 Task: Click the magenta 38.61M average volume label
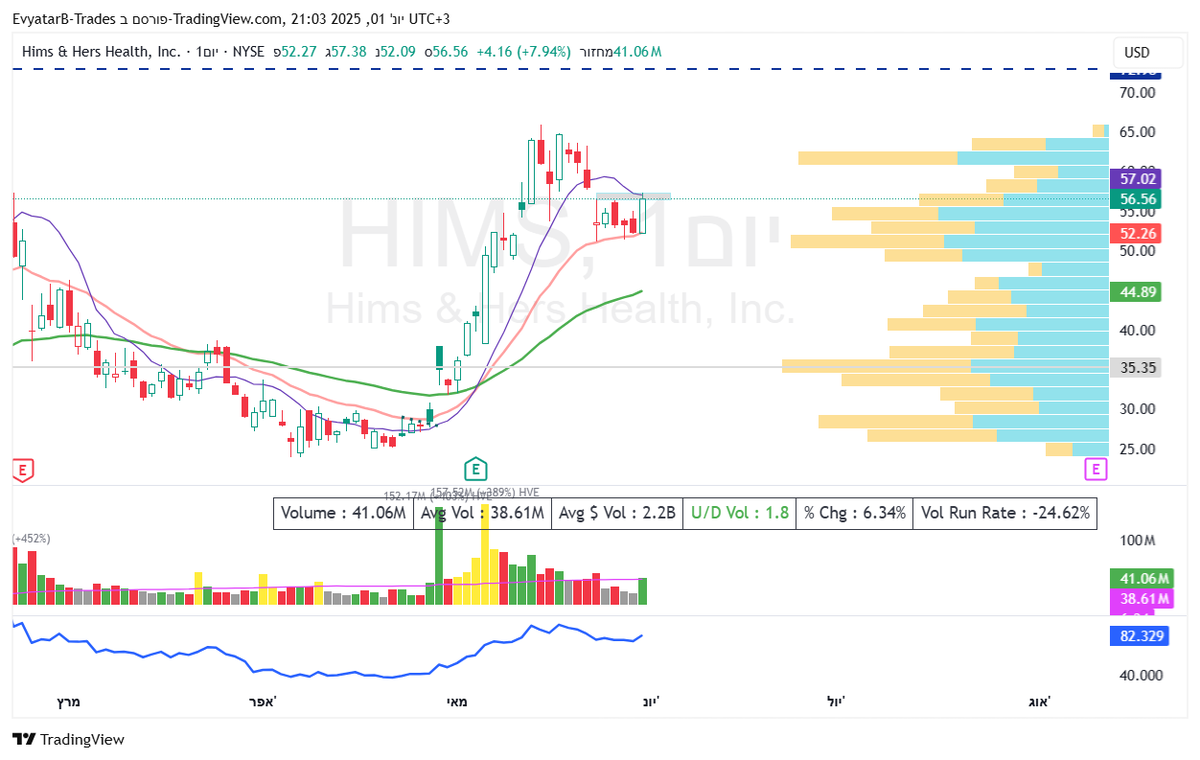coord(1140,599)
